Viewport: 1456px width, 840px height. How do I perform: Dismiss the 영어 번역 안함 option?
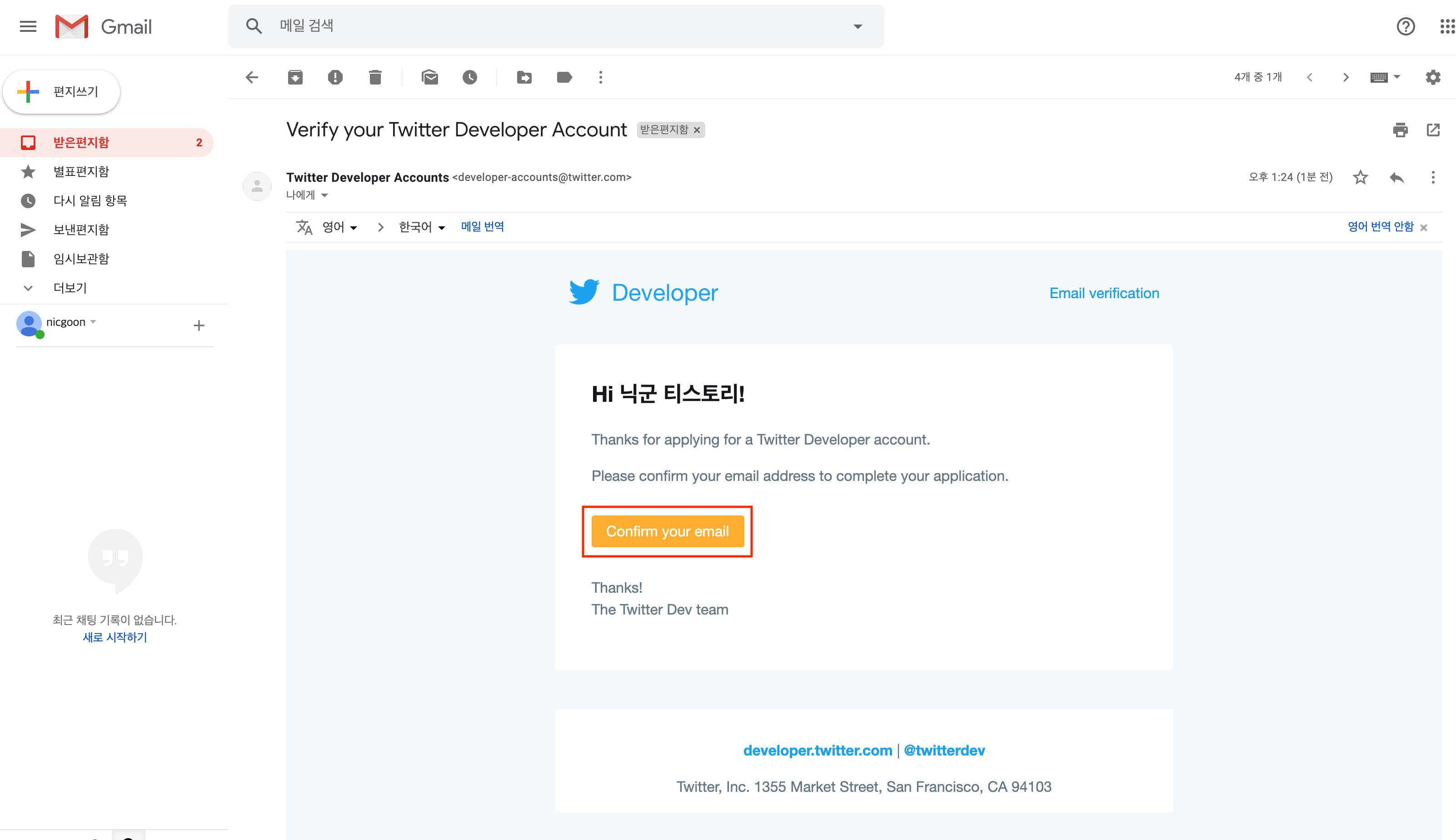tap(1424, 227)
